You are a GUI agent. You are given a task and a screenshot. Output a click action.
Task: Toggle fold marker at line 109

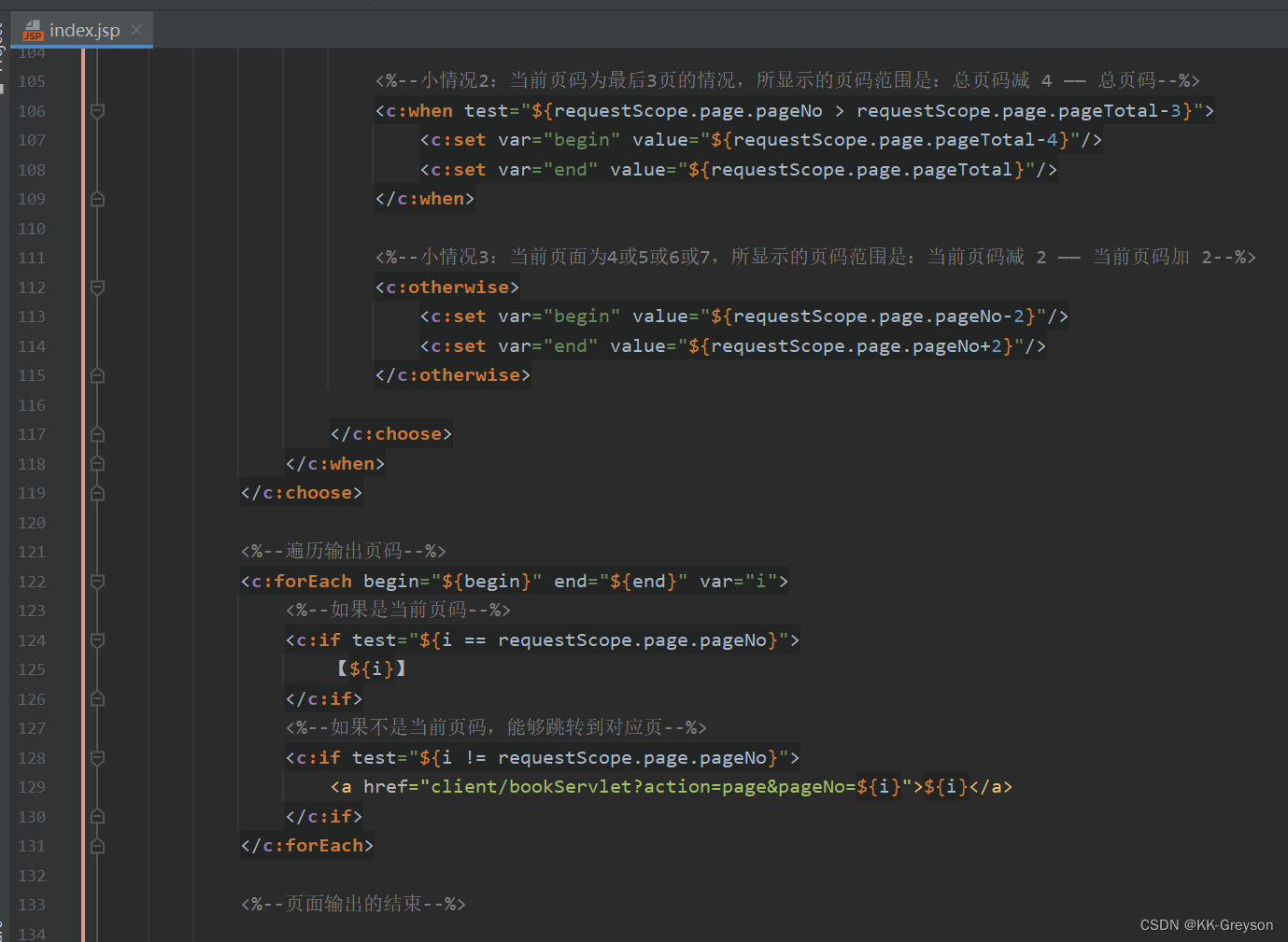(97, 199)
